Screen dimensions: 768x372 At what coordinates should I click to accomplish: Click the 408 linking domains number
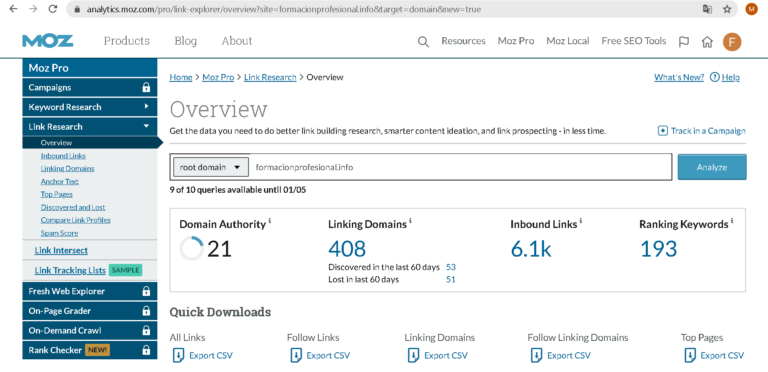(347, 249)
